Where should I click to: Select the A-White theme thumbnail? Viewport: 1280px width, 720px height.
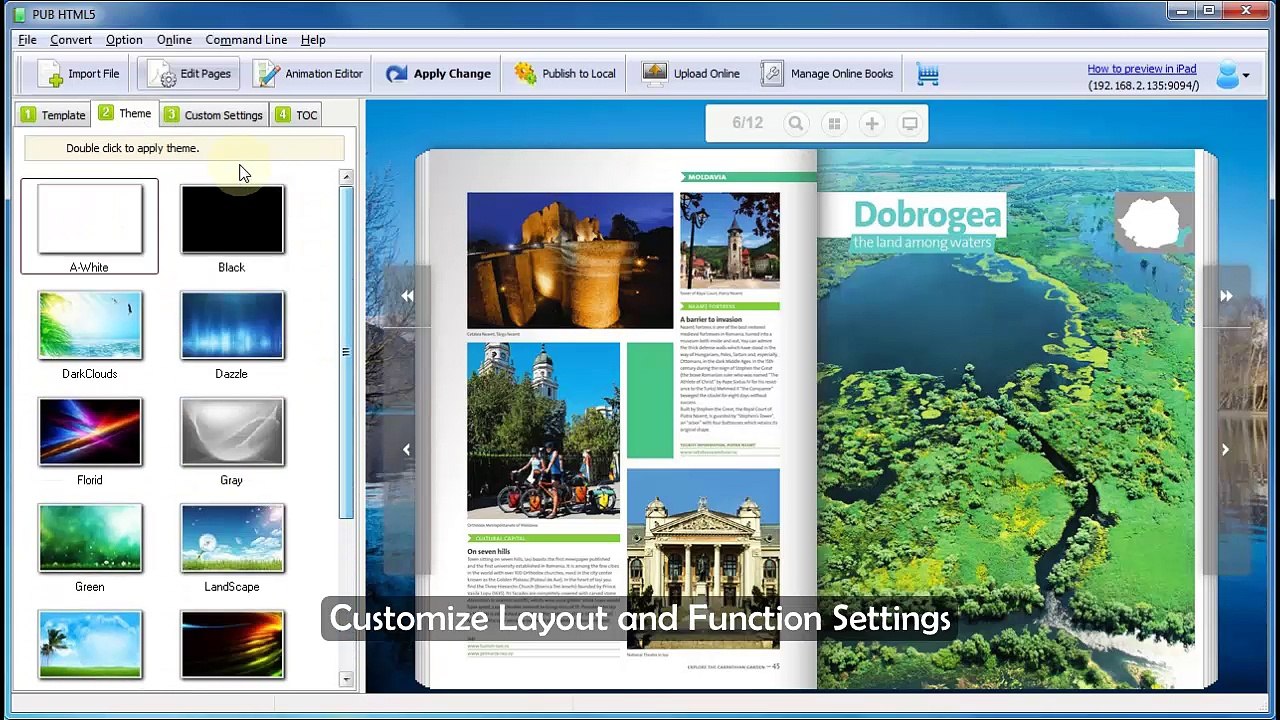[x=90, y=219]
